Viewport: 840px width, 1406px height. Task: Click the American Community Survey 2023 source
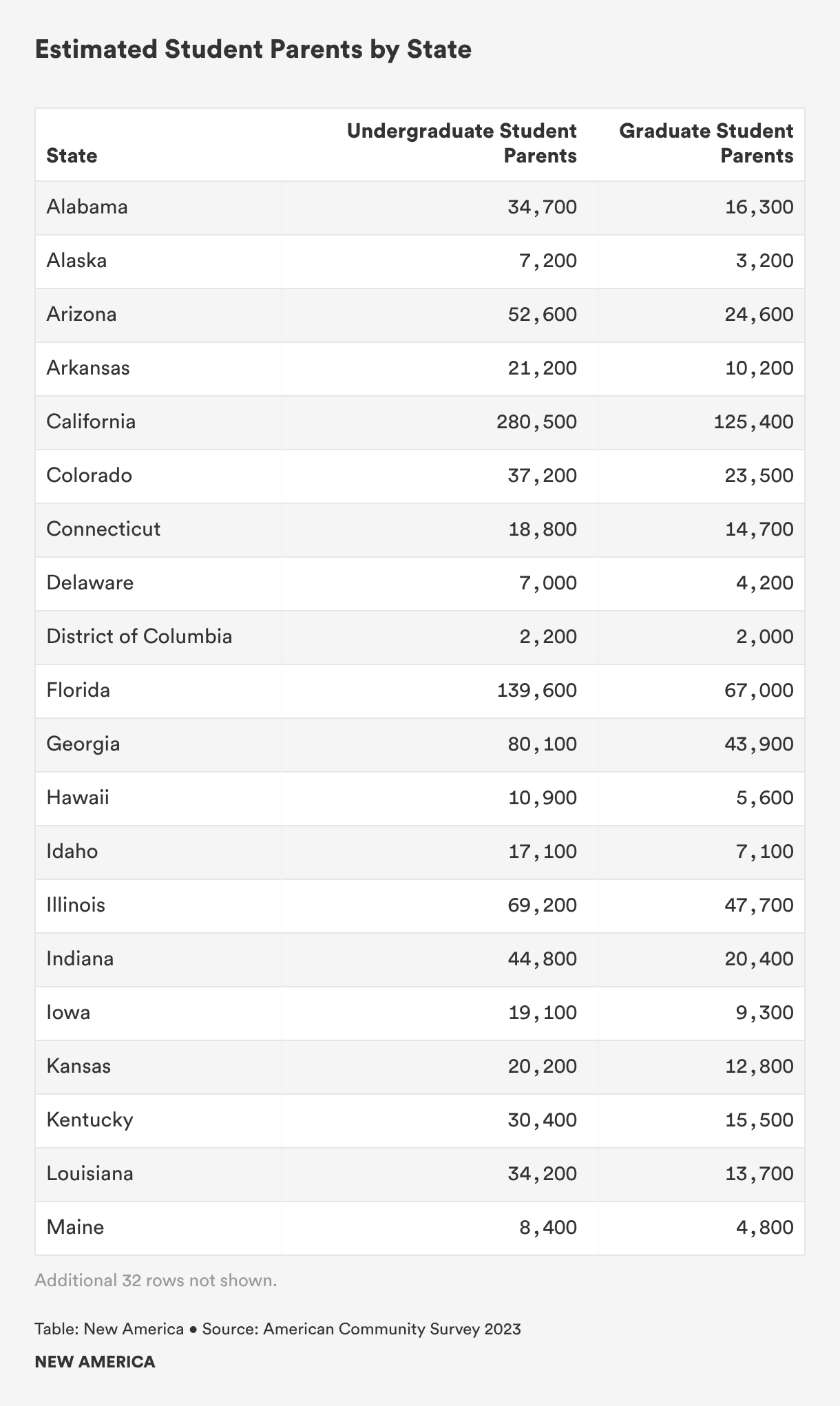point(392,1329)
